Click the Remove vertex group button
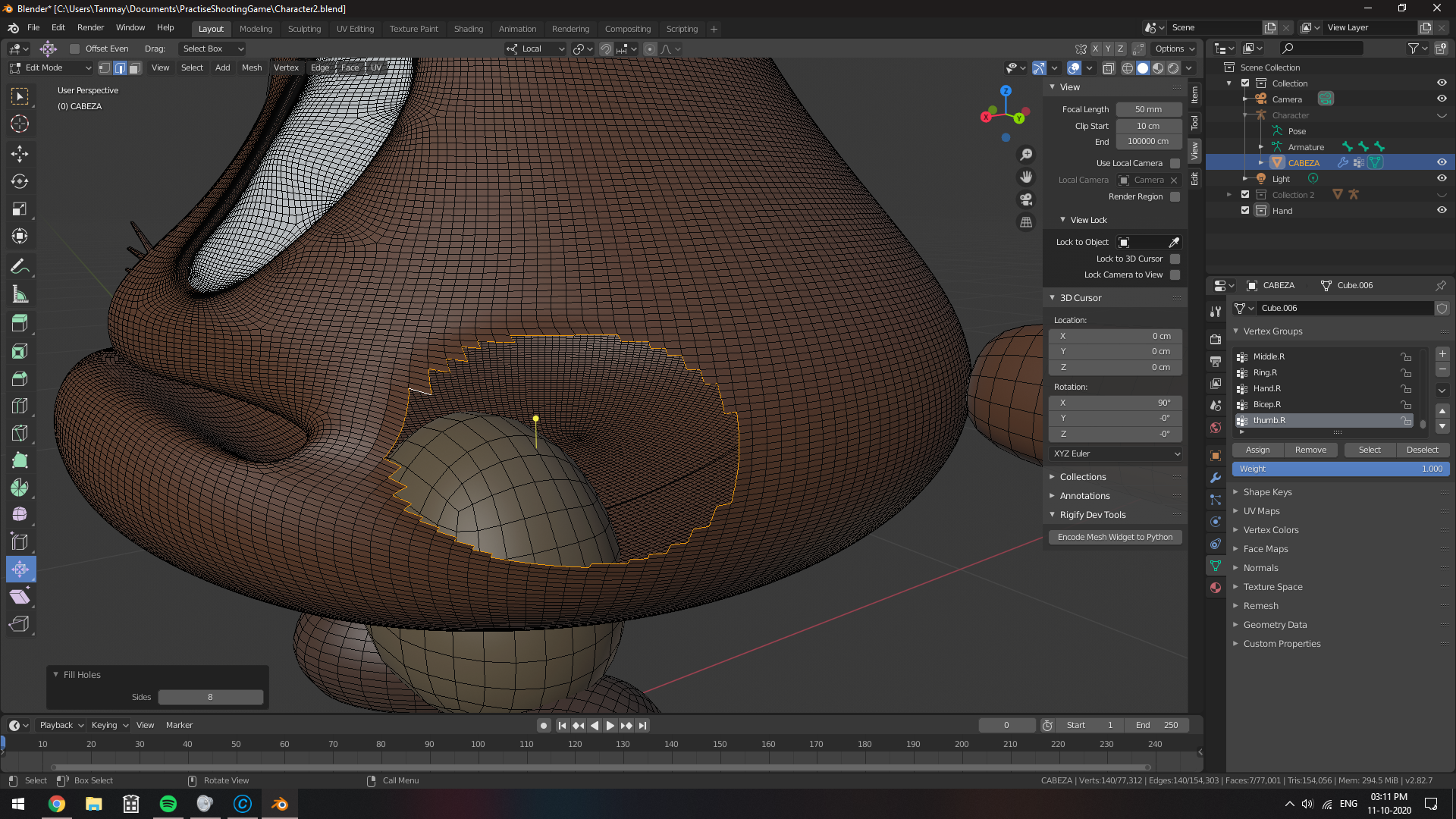The width and height of the screenshot is (1456, 819). click(x=1310, y=450)
